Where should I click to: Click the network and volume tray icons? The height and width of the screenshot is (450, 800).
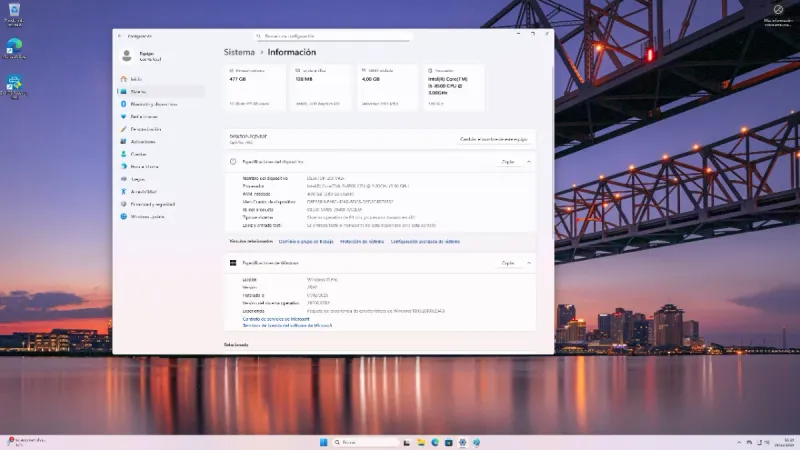click(763, 442)
